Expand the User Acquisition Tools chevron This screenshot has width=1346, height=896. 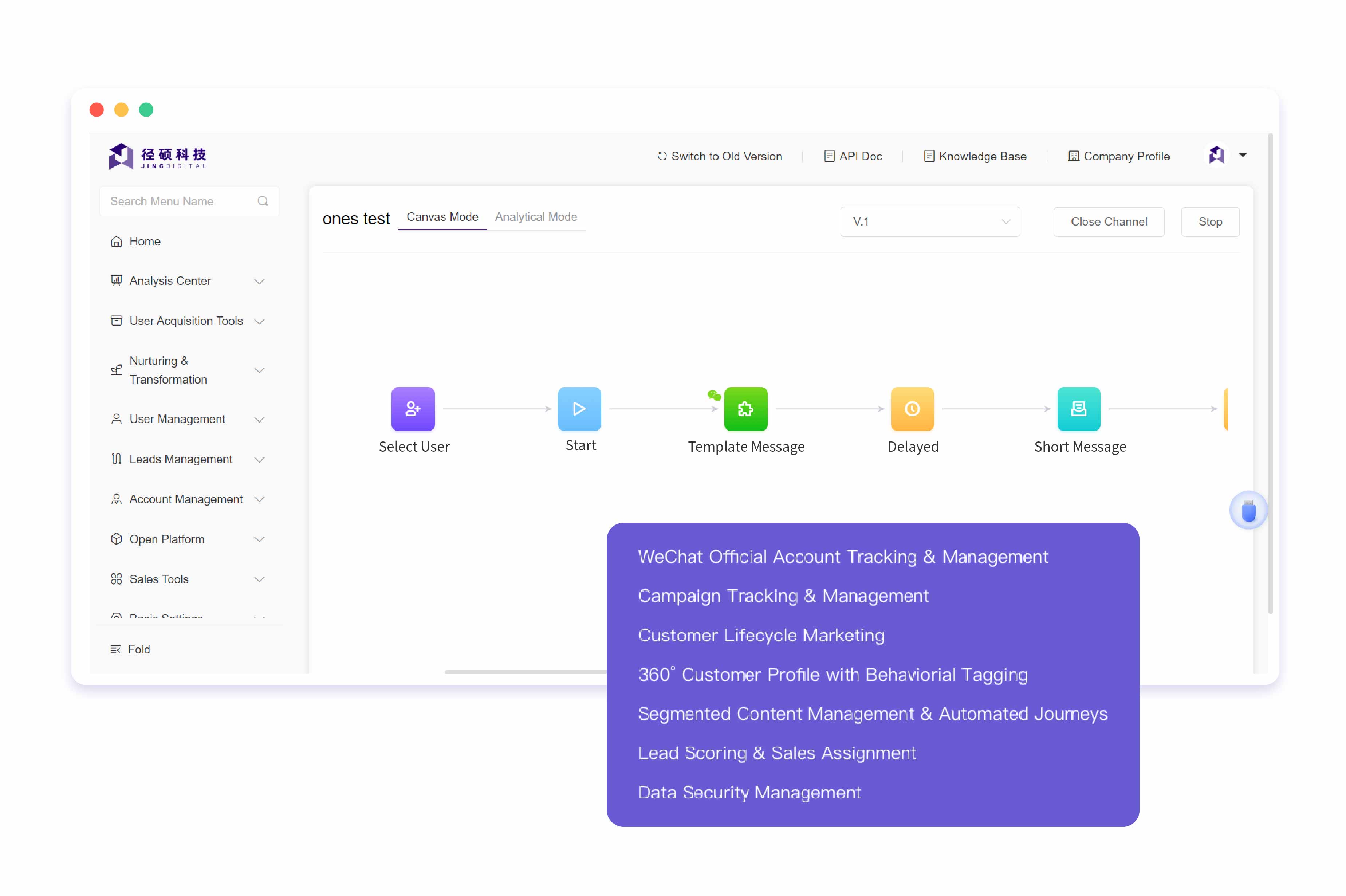[259, 322]
